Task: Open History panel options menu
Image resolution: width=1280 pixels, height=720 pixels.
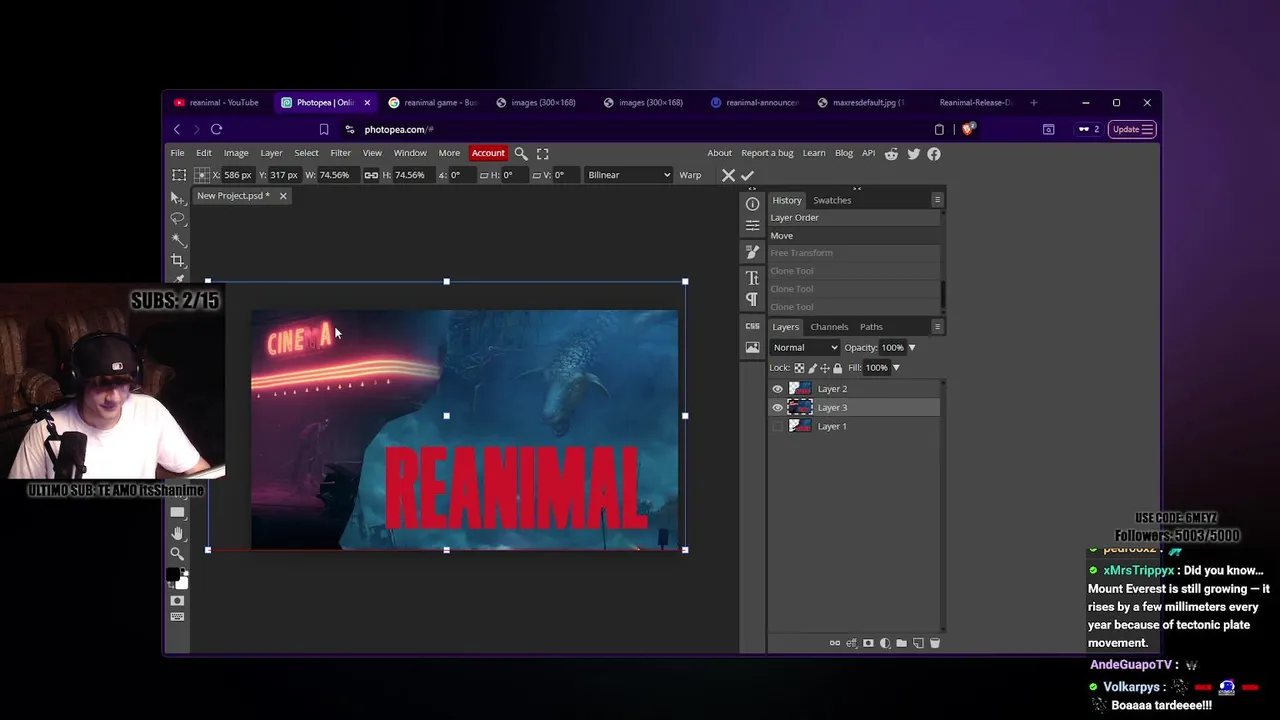Action: 937,200
